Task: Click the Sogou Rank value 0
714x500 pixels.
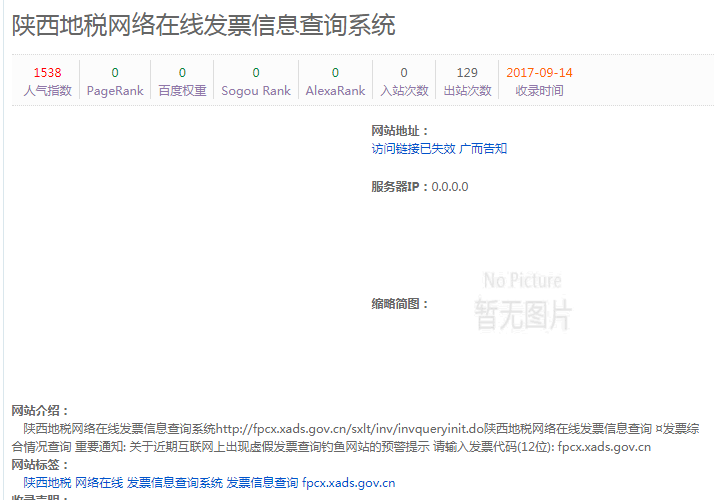Action: click(x=256, y=73)
